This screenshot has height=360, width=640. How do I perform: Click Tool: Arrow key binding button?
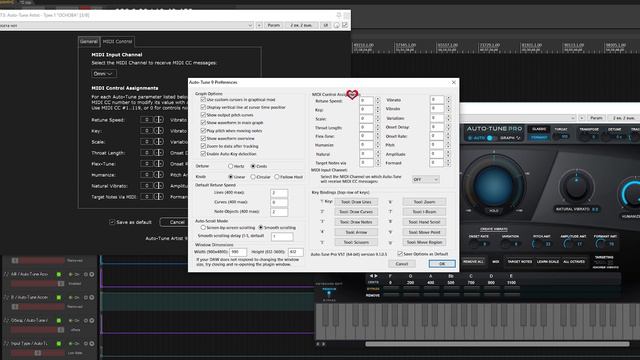click(x=356, y=232)
